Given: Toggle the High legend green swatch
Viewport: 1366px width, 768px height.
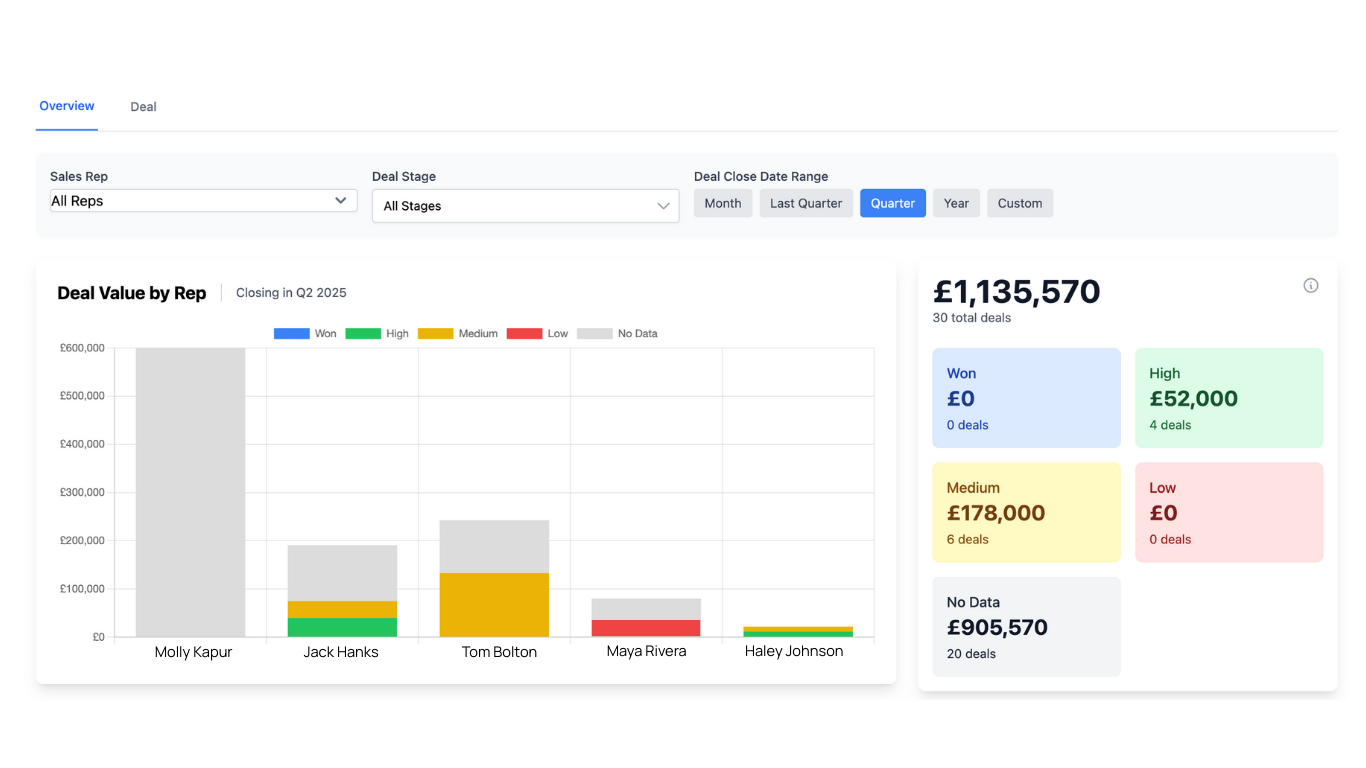Looking at the screenshot, I should point(363,334).
